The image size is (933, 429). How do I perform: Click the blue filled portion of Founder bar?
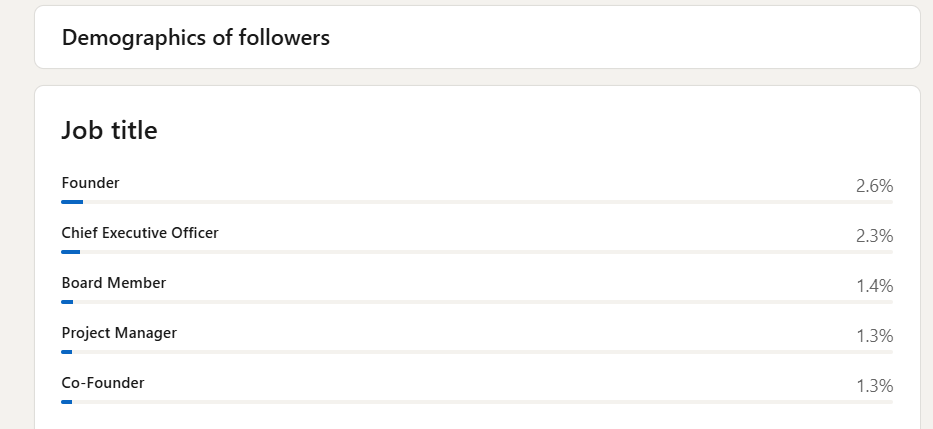pyautogui.click(x=72, y=202)
